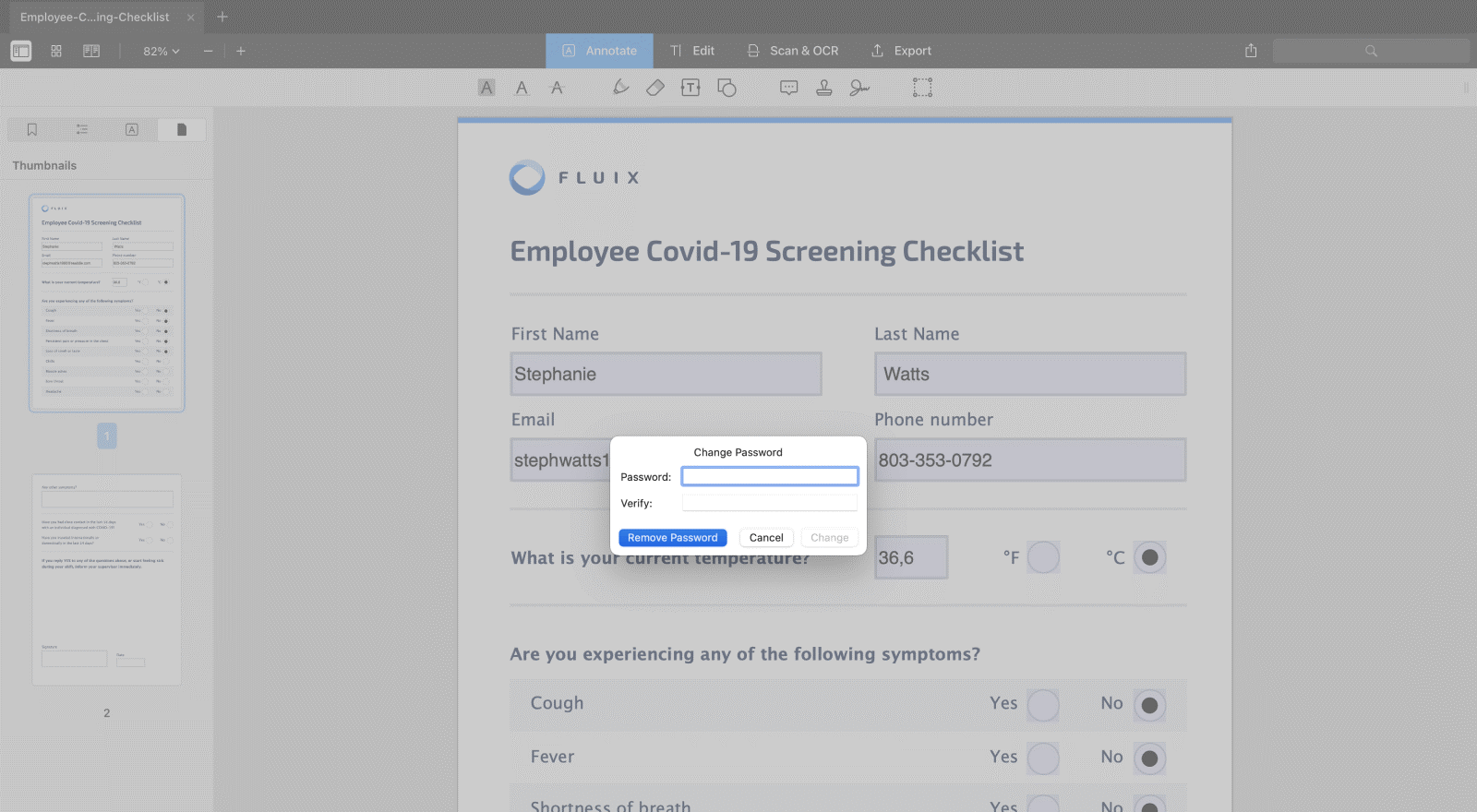
Task: Open the Export menu
Action: pos(901,51)
